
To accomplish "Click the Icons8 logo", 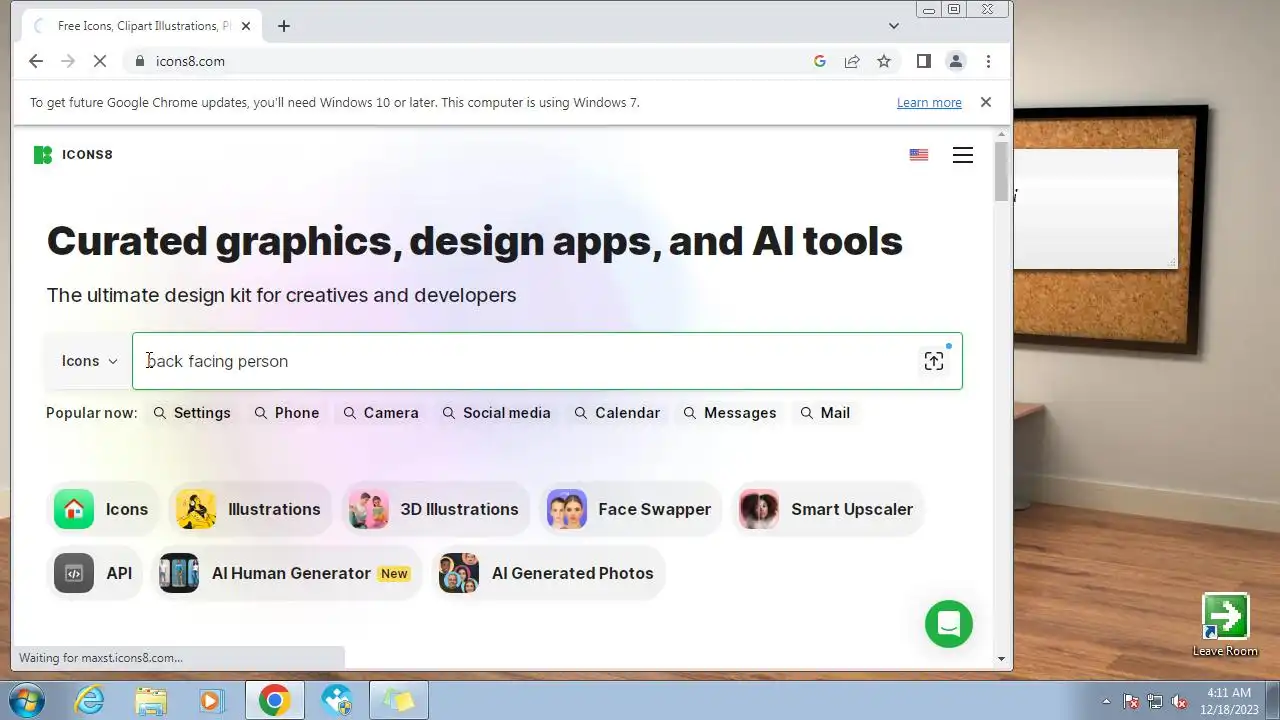I will tap(73, 155).
